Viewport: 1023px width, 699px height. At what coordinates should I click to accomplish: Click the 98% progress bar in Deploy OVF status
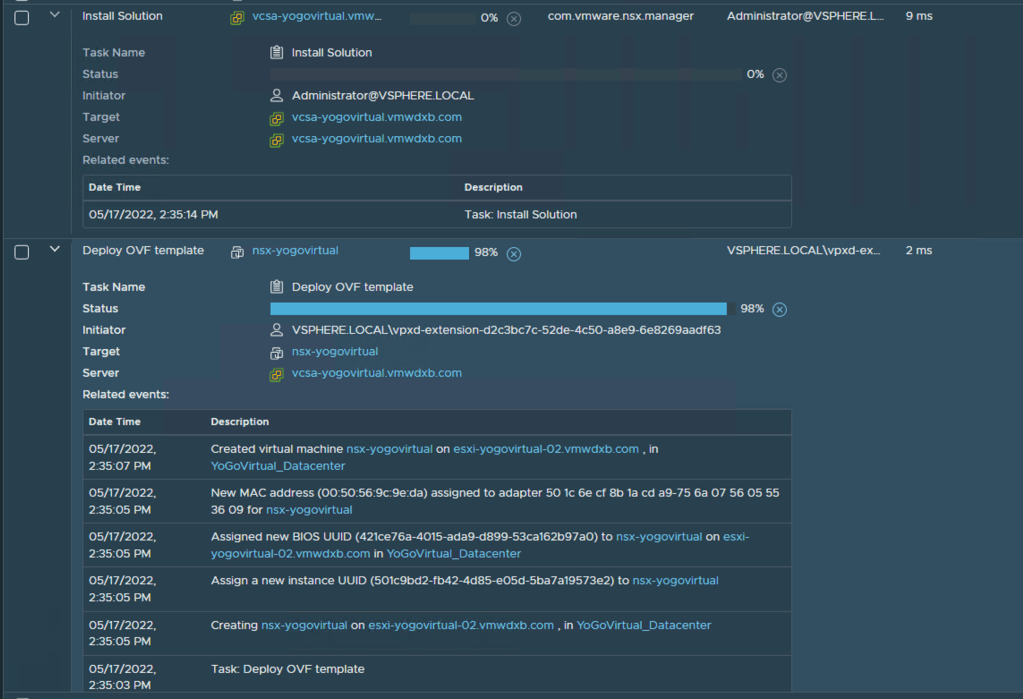[x=498, y=309]
